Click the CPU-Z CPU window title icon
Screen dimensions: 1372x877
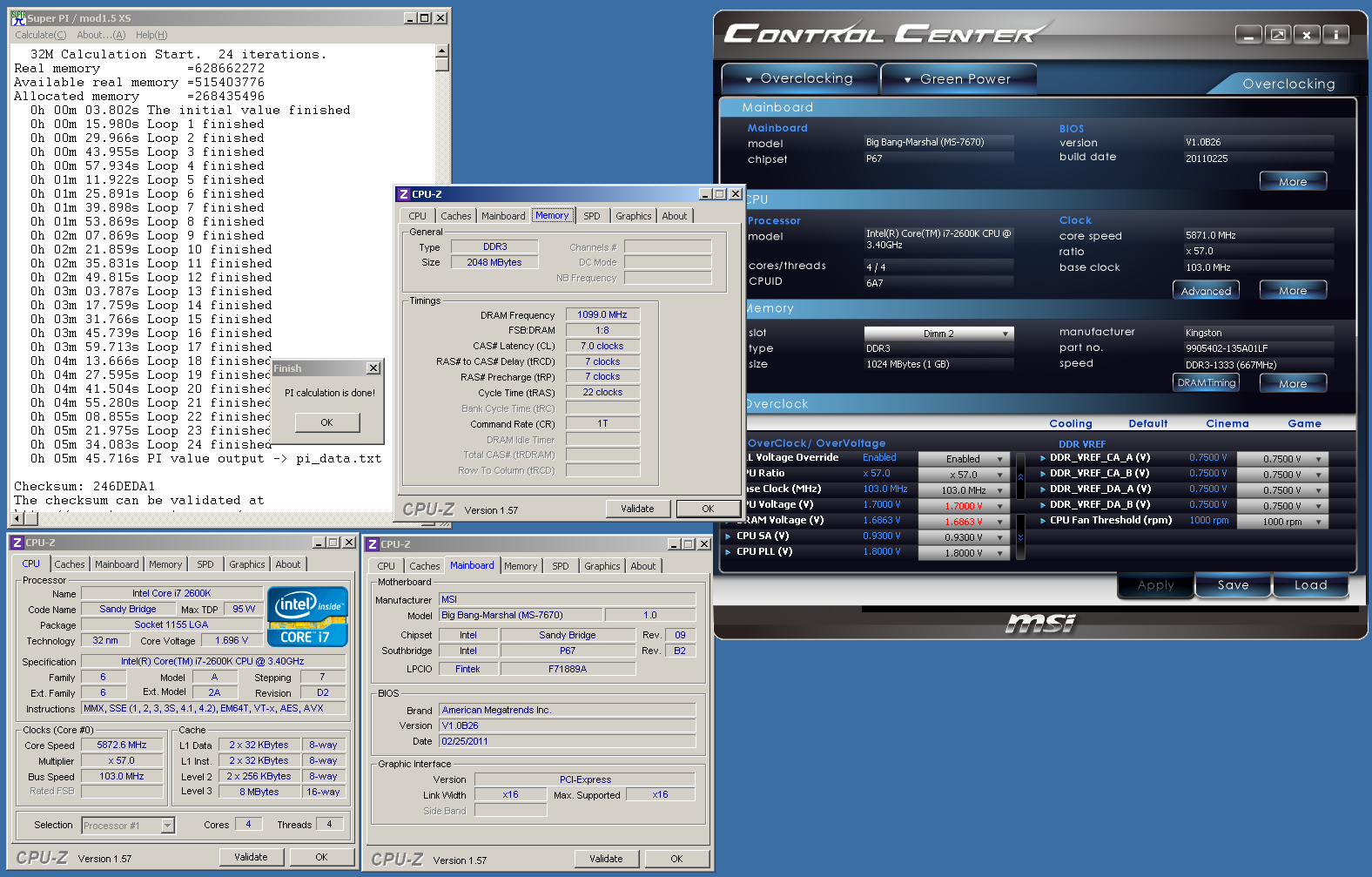pos(17,543)
